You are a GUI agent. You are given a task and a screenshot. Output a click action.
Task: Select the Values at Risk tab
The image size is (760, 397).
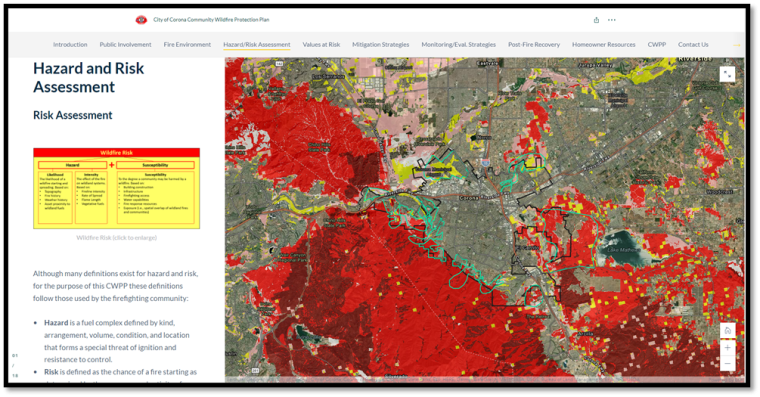(x=321, y=45)
